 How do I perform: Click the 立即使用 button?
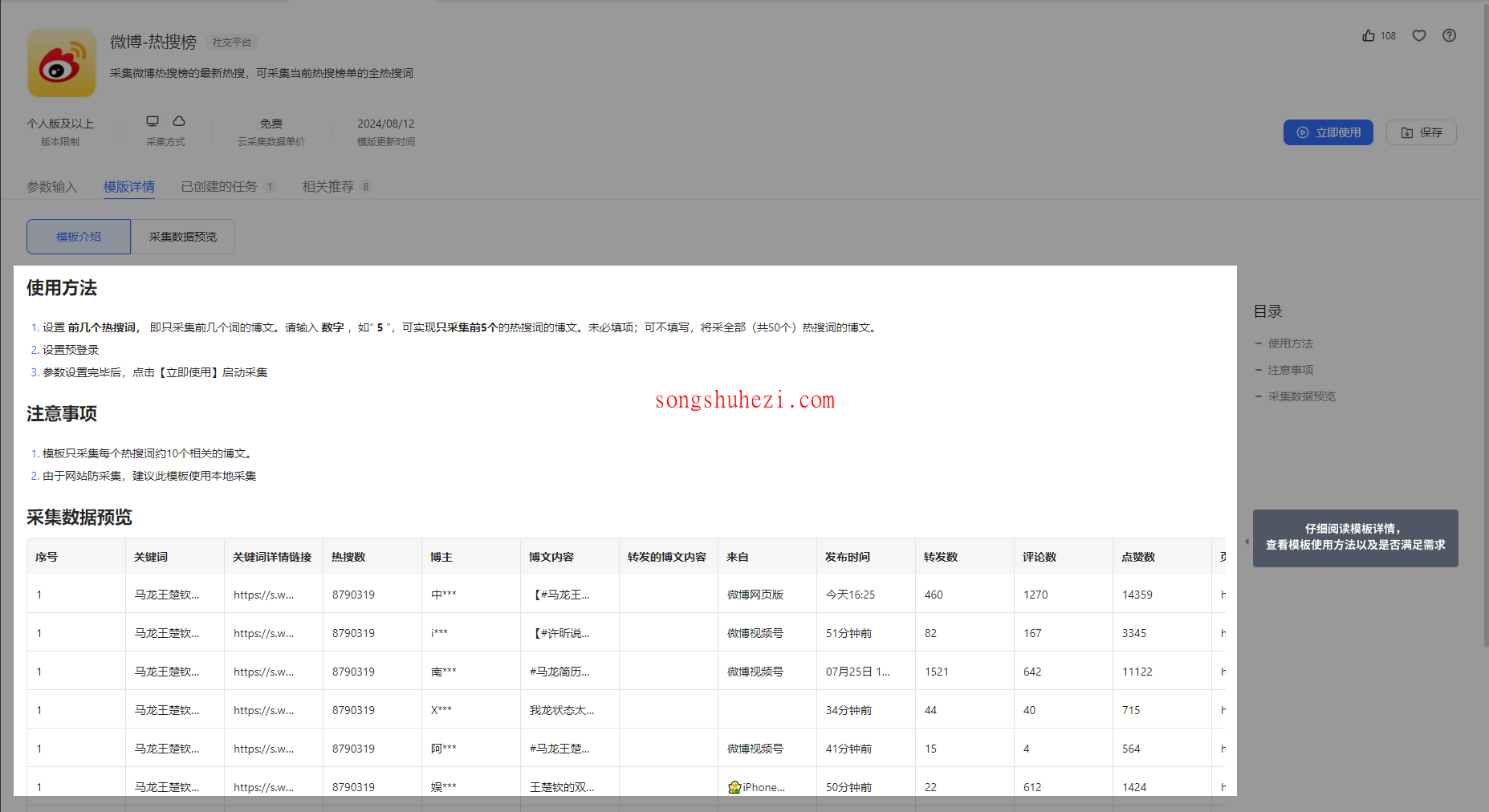click(x=1328, y=132)
